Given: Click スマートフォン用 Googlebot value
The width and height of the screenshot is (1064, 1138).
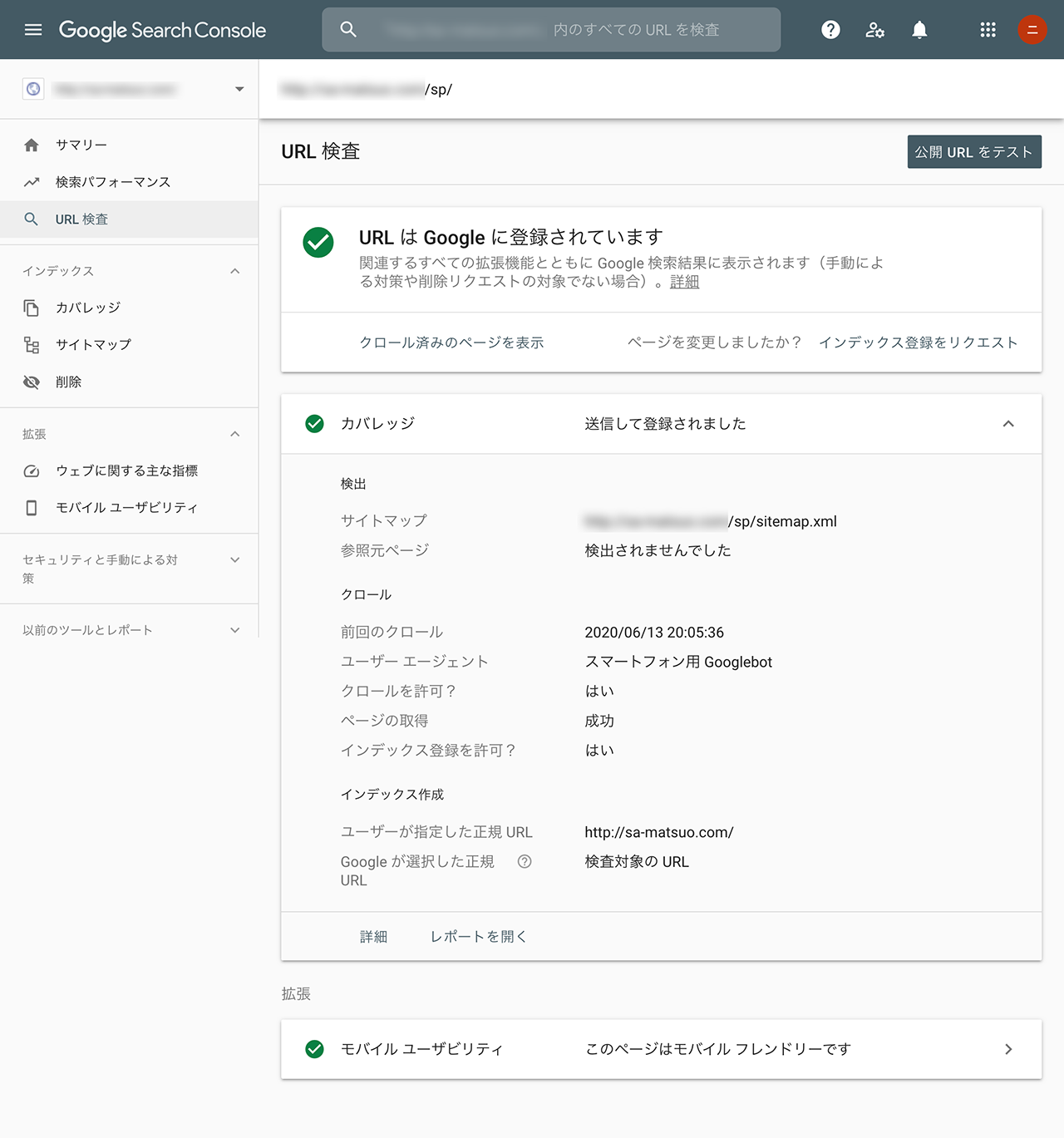Looking at the screenshot, I should (x=678, y=663).
